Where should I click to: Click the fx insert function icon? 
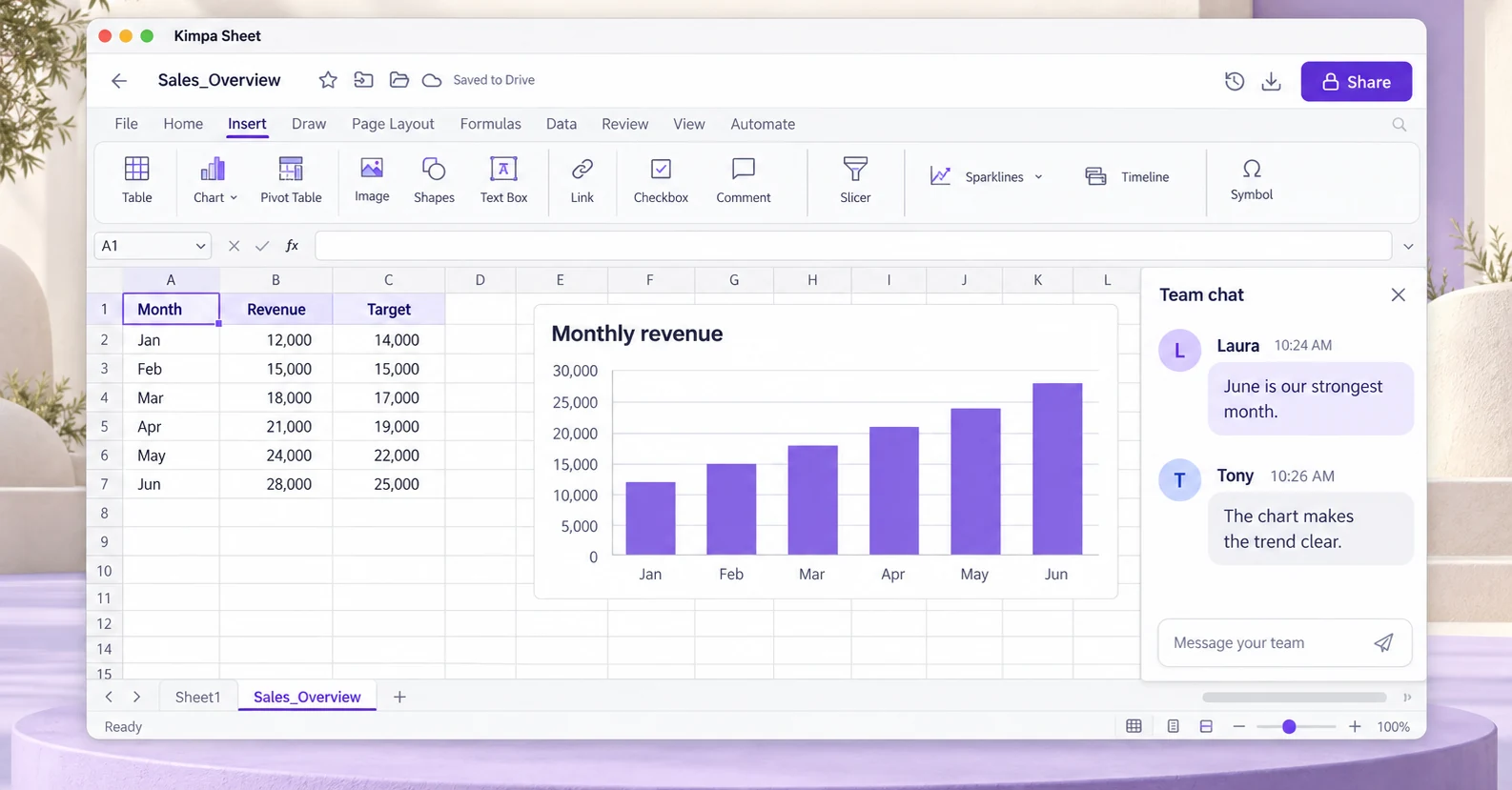pyautogui.click(x=292, y=246)
